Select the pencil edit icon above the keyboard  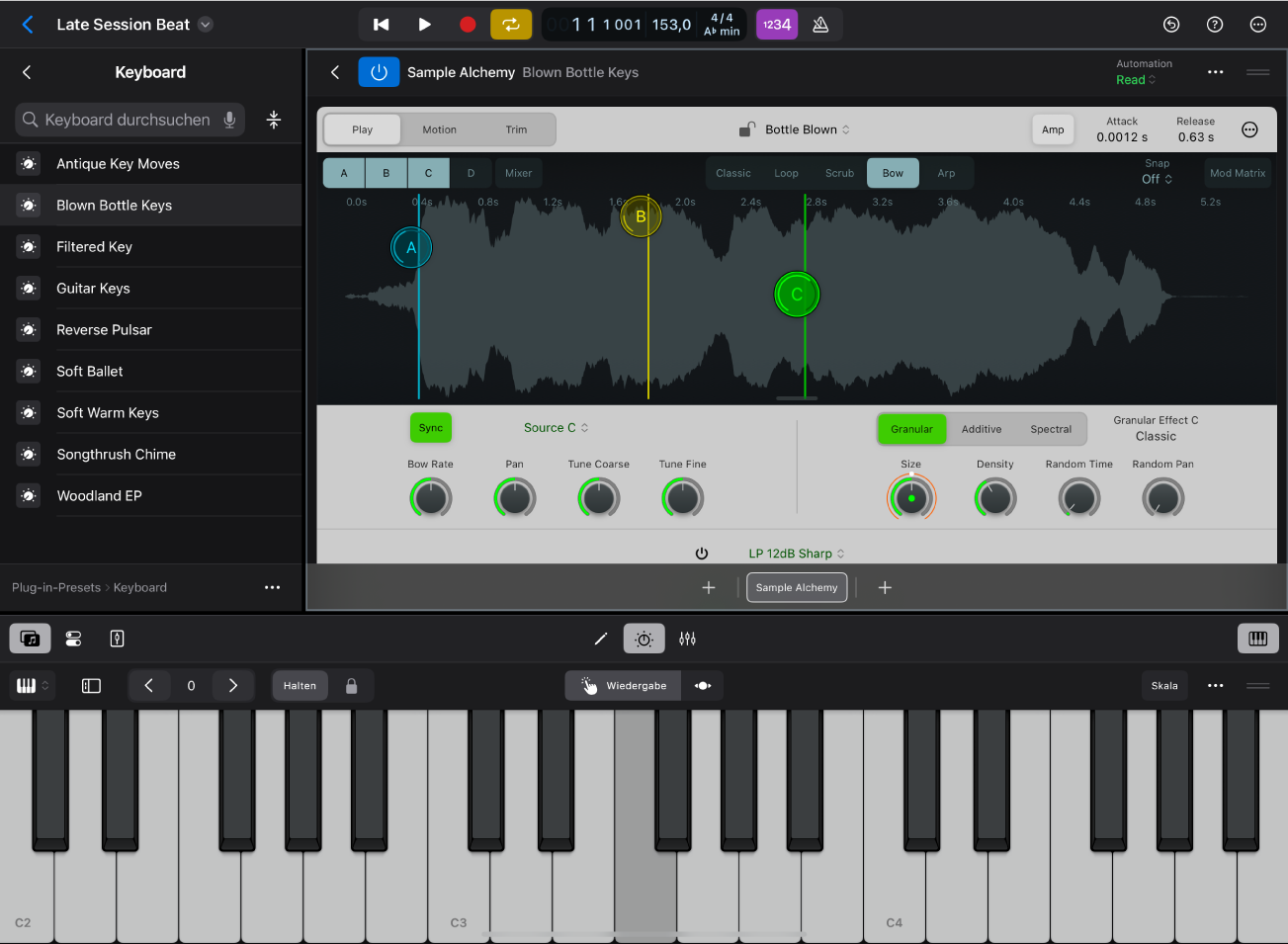[x=601, y=639]
